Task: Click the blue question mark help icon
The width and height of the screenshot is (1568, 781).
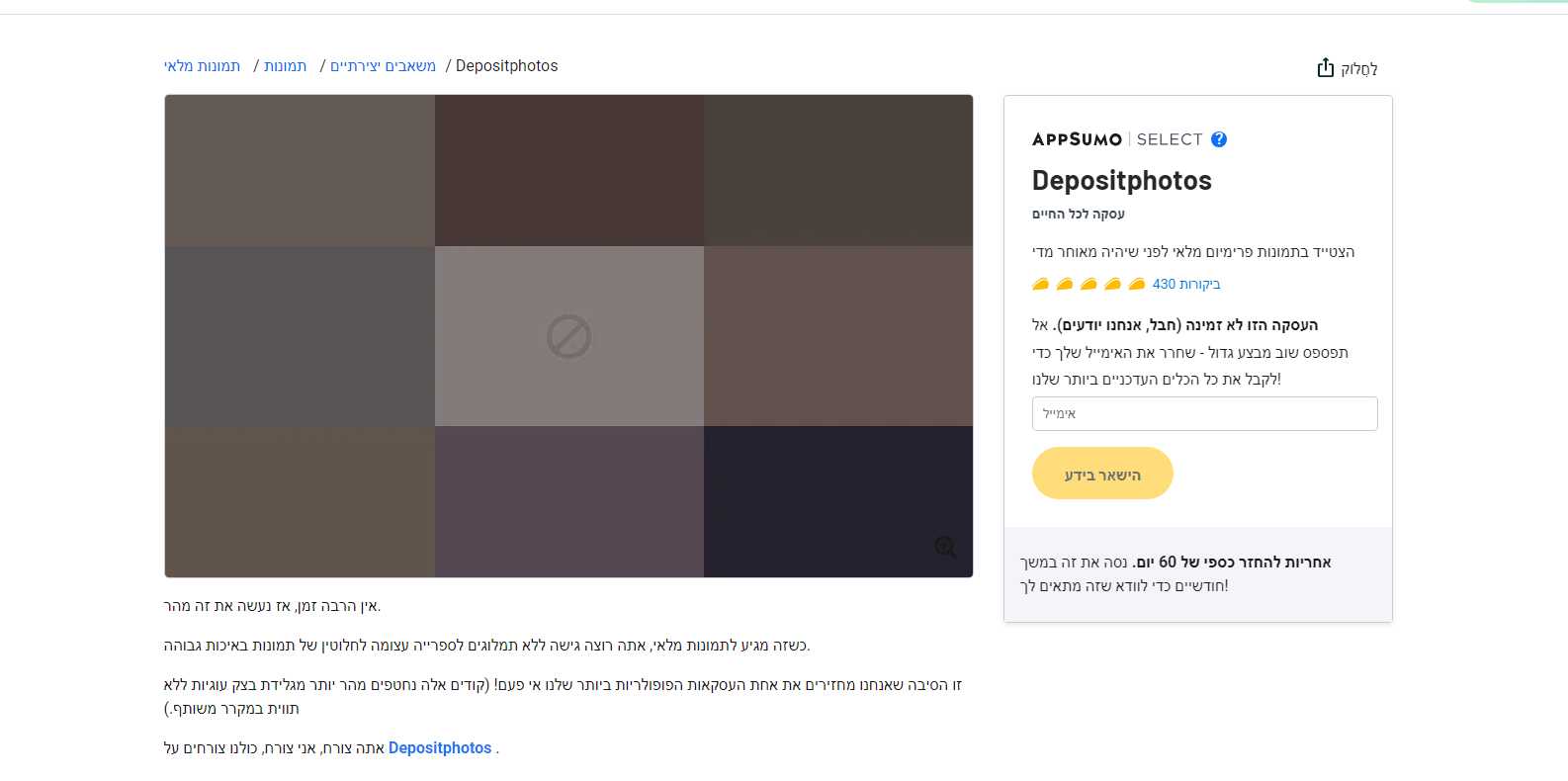Action: (1219, 139)
